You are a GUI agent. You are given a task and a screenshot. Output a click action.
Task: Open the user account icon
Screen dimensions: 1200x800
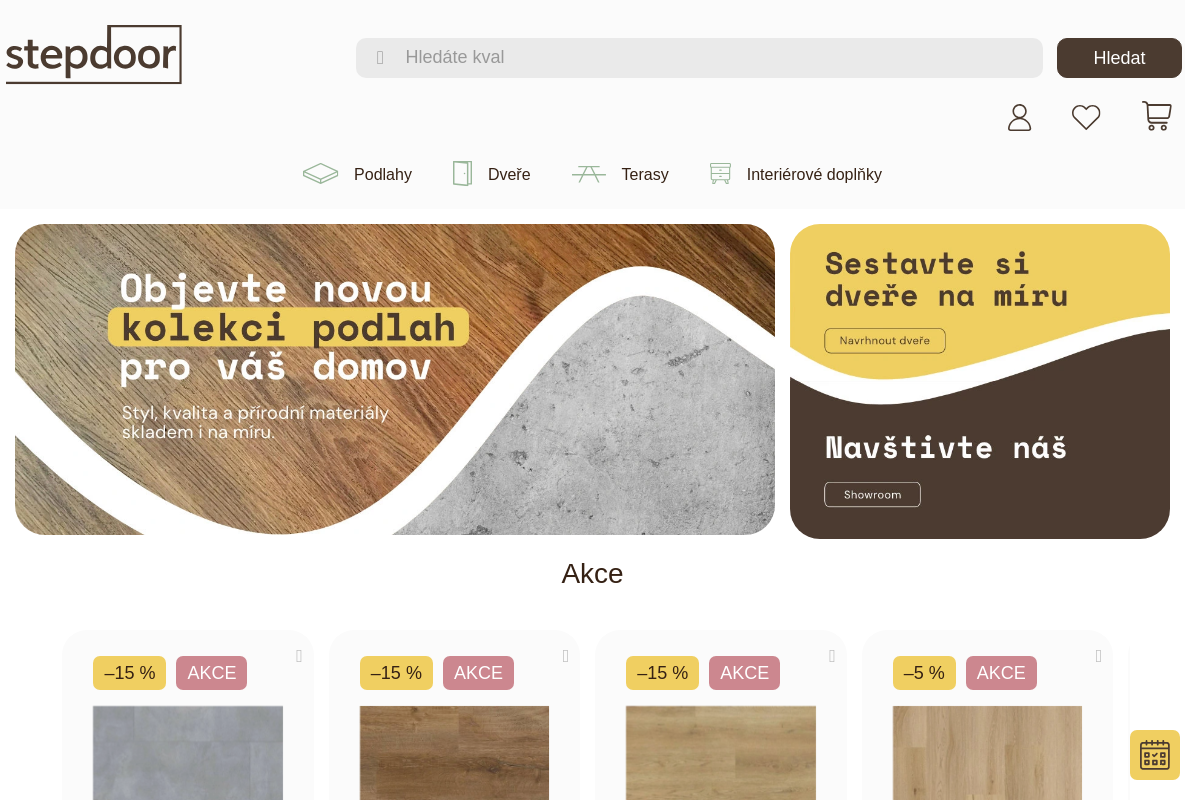pyautogui.click(x=1019, y=117)
